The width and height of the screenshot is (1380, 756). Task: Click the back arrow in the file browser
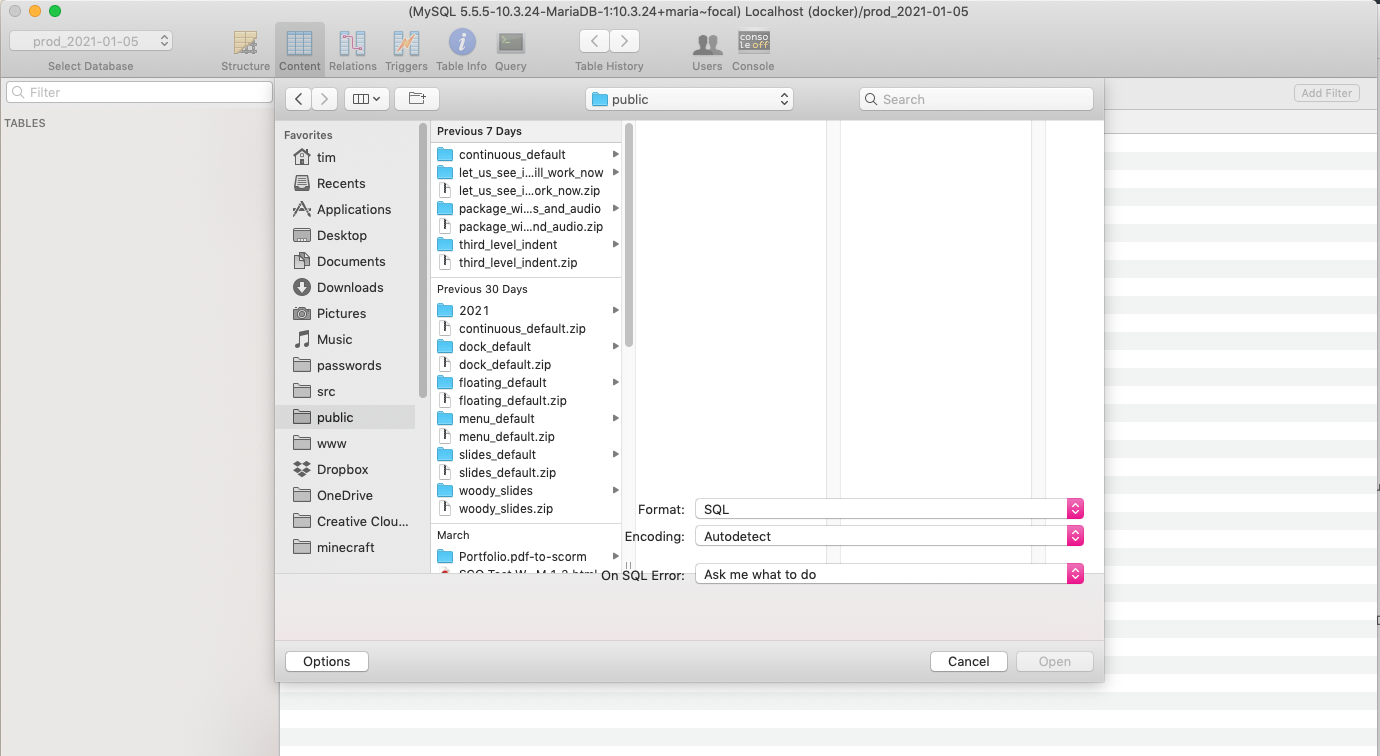tap(298, 98)
